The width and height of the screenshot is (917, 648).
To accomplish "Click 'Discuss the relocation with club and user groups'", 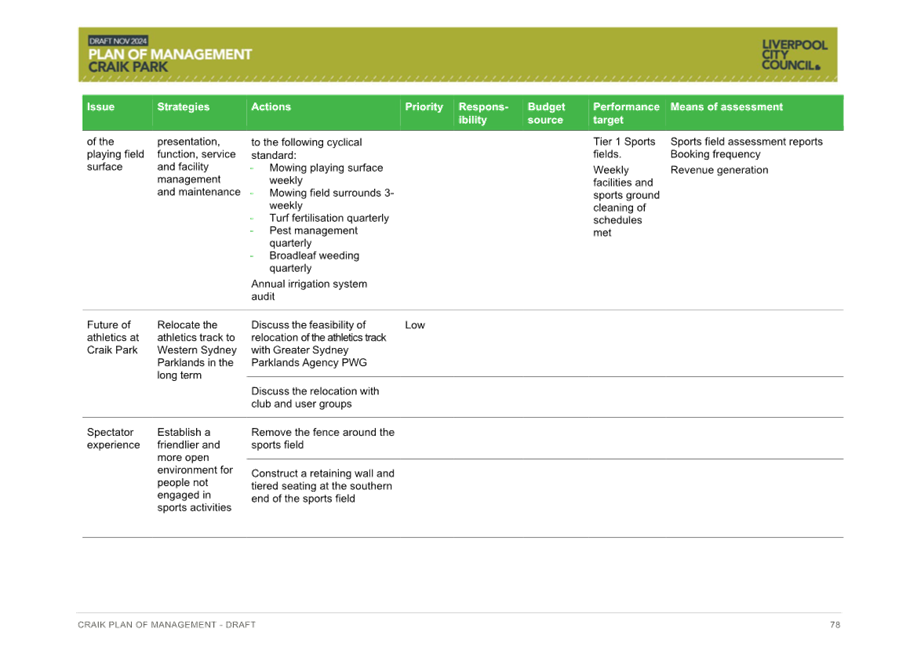I will coord(315,398).
